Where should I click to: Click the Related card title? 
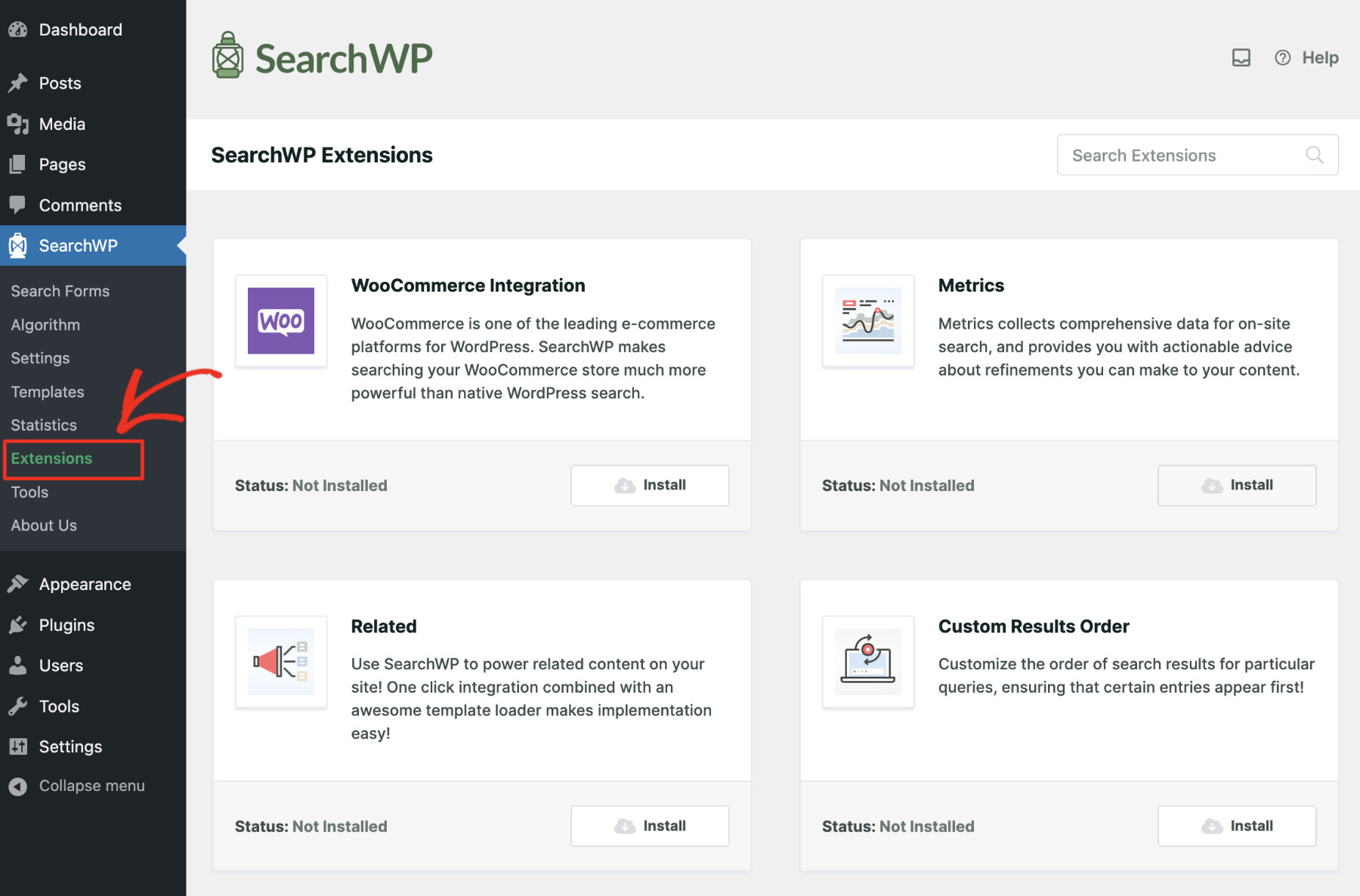click(x=384, y=626)
